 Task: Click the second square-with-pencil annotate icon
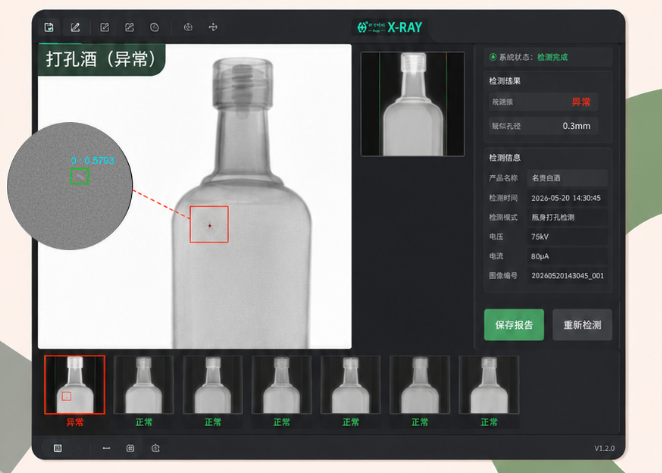coord(130,27)
